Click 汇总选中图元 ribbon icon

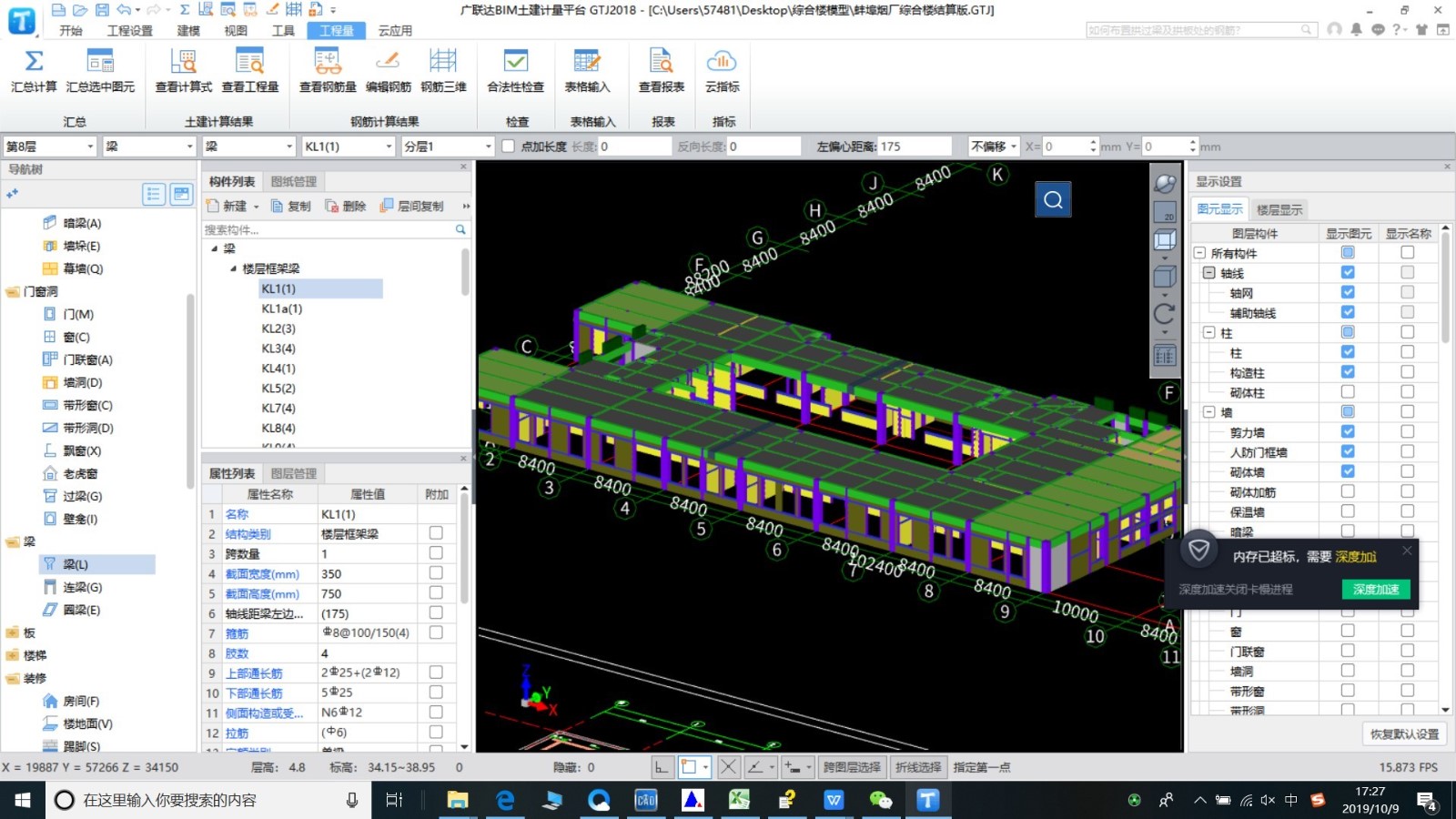[x=100, y=71]
